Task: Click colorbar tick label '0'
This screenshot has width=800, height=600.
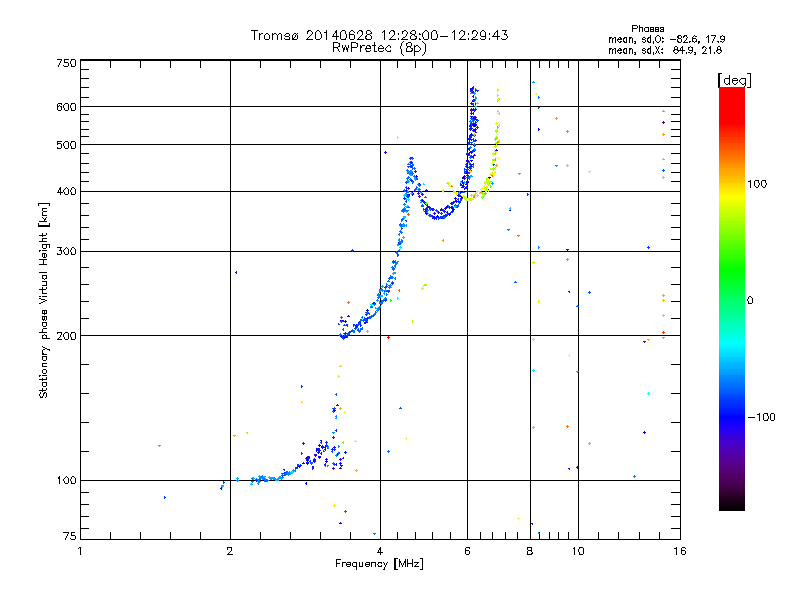Action: [x=750, y=301]
